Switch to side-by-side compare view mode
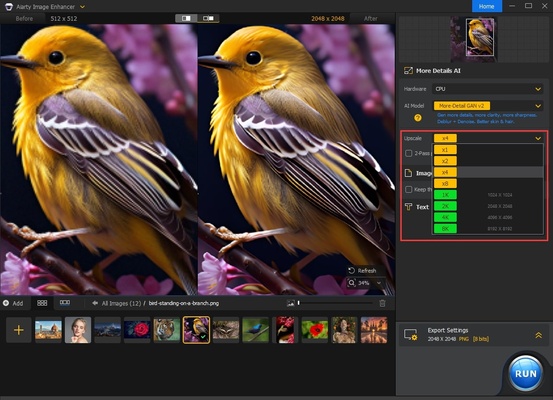This screenshot has width=553, height=400. pos(208,18)
